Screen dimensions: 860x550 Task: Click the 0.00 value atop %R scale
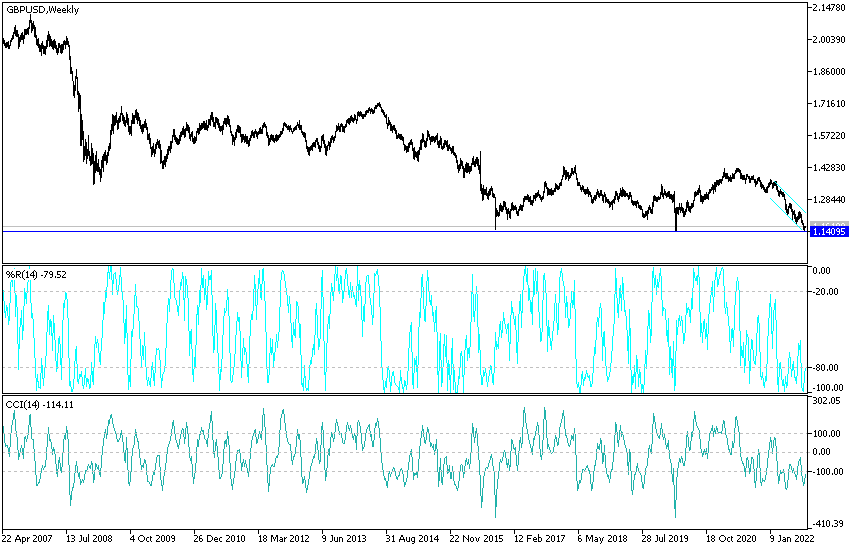[x=822, y=271]
